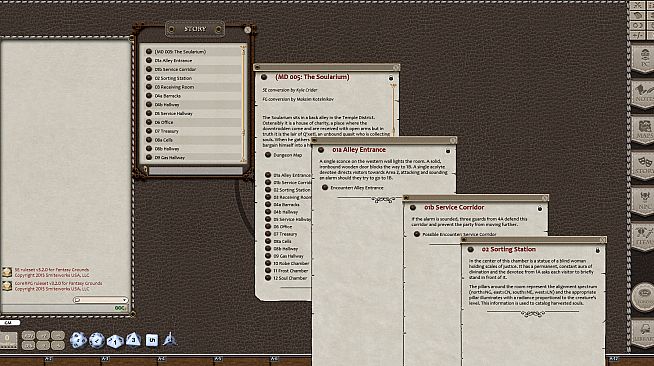
Task: Open the chat speaker dropdown
Action: pyautogui.click(x=101, y=300)
